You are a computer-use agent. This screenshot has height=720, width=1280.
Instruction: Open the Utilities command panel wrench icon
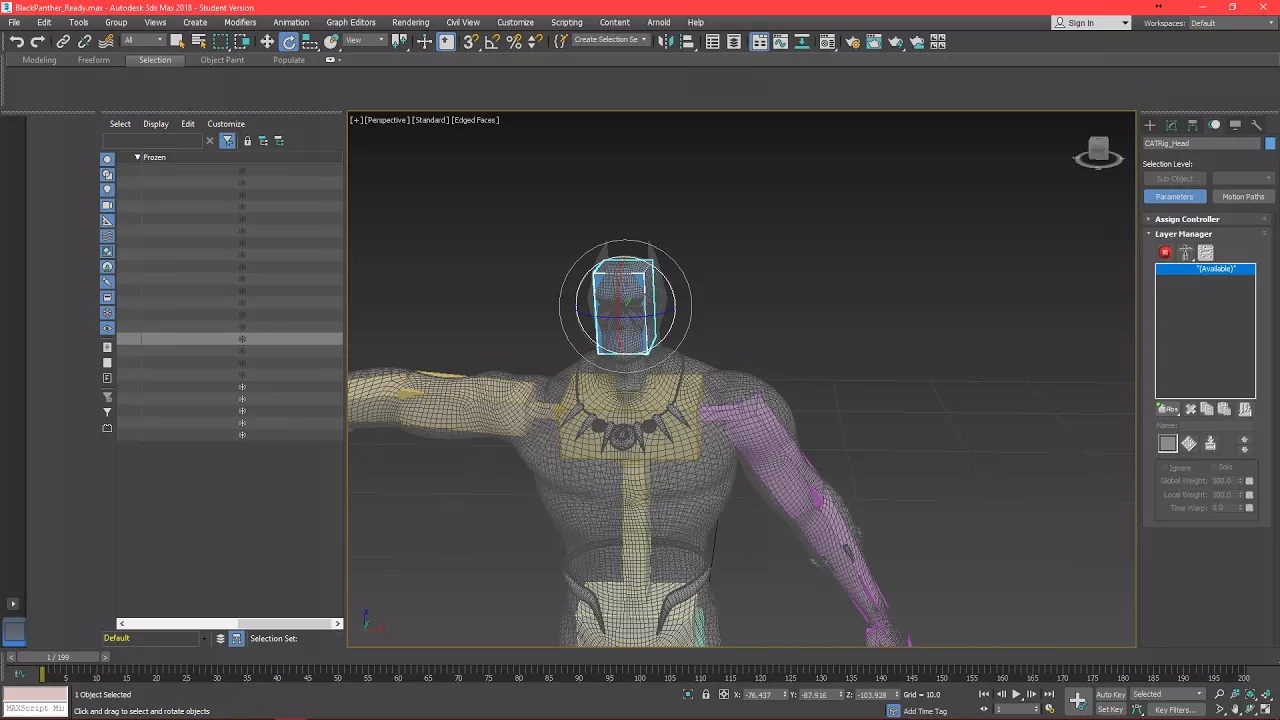pyautogui.click(x=1256, y=125)
